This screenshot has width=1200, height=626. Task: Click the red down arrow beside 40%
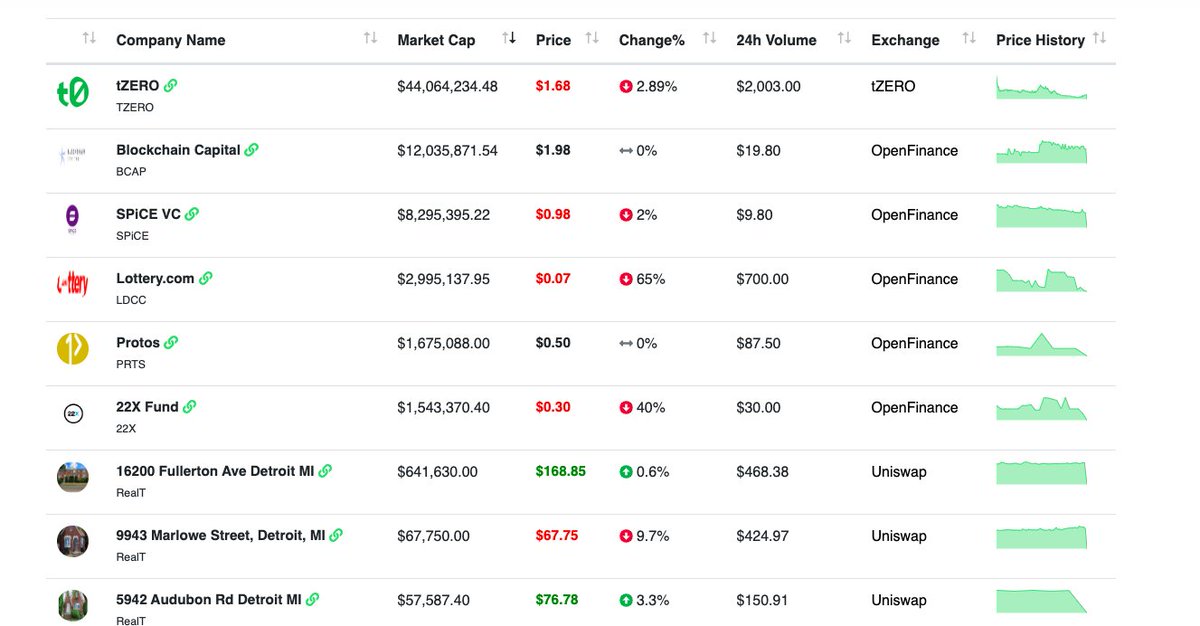[626, 408]
